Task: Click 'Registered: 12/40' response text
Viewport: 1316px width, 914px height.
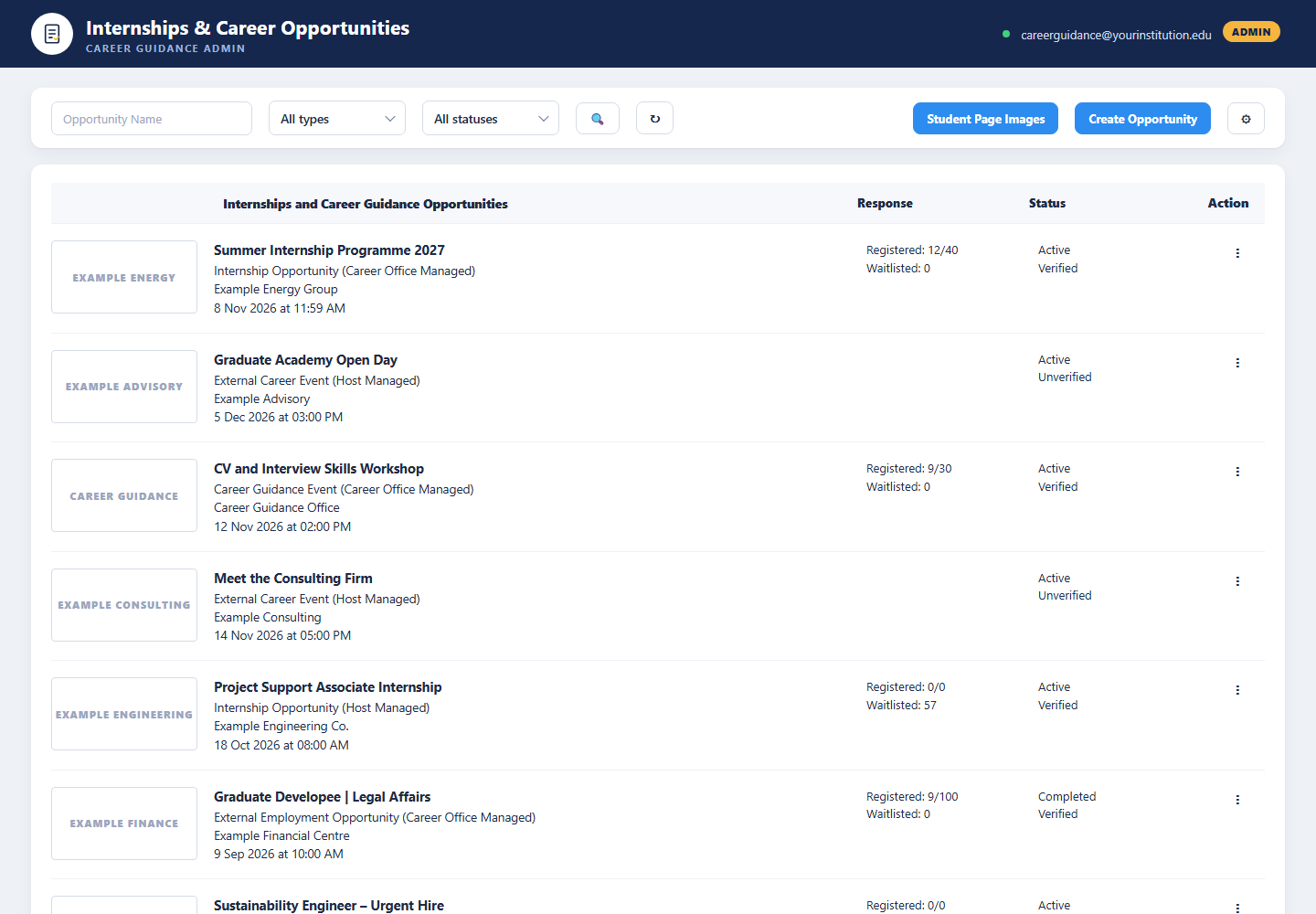Action: pyautogui.click(x=912, y=250)
